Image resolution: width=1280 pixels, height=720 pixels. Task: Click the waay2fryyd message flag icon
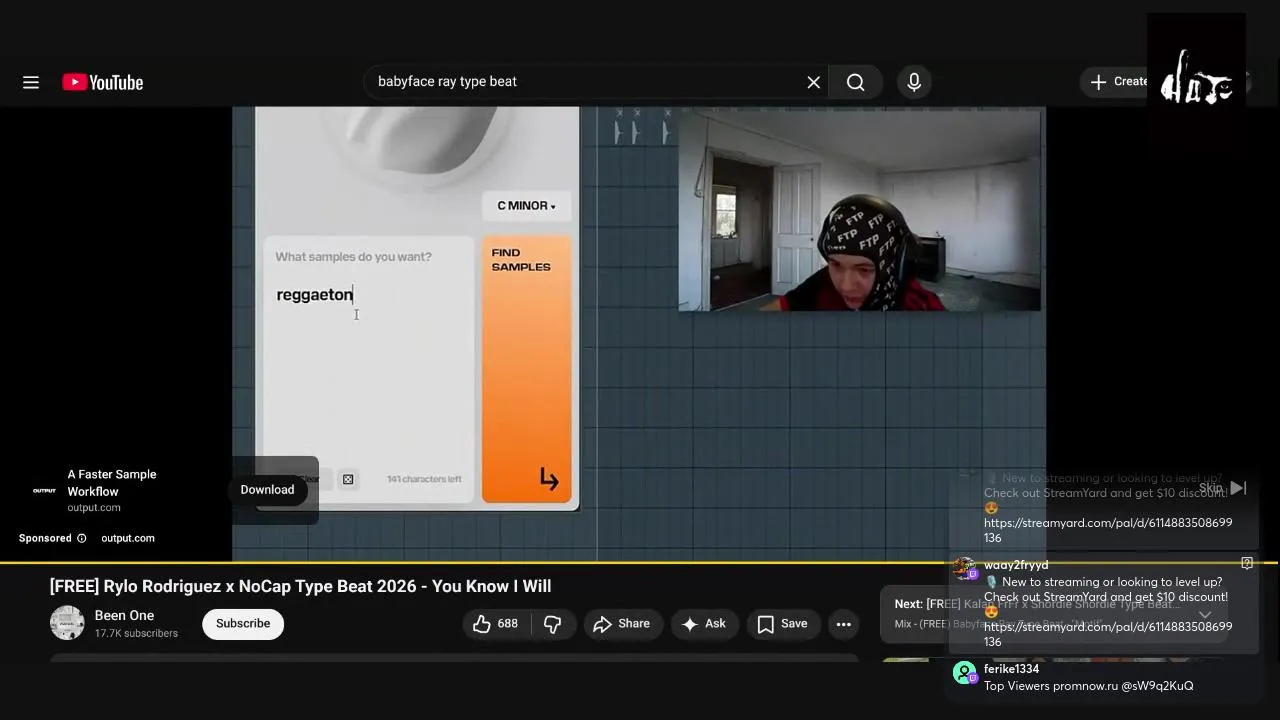(1247, 564)
